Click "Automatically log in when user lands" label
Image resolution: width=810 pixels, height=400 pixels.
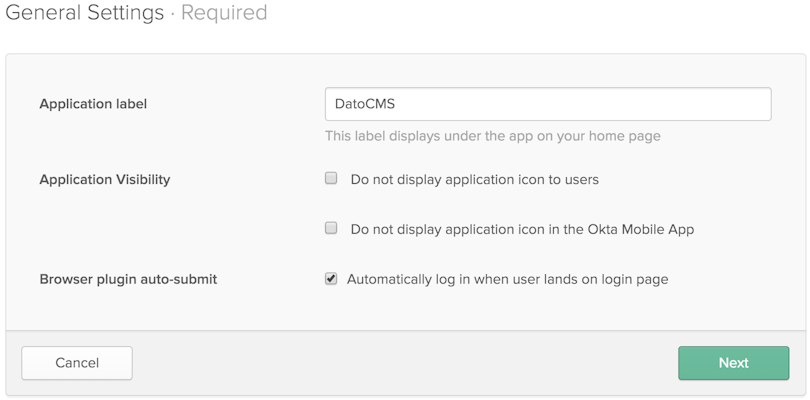point(507,280)
